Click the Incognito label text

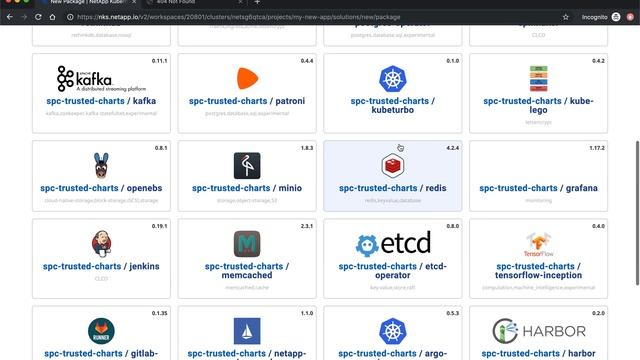595,17
